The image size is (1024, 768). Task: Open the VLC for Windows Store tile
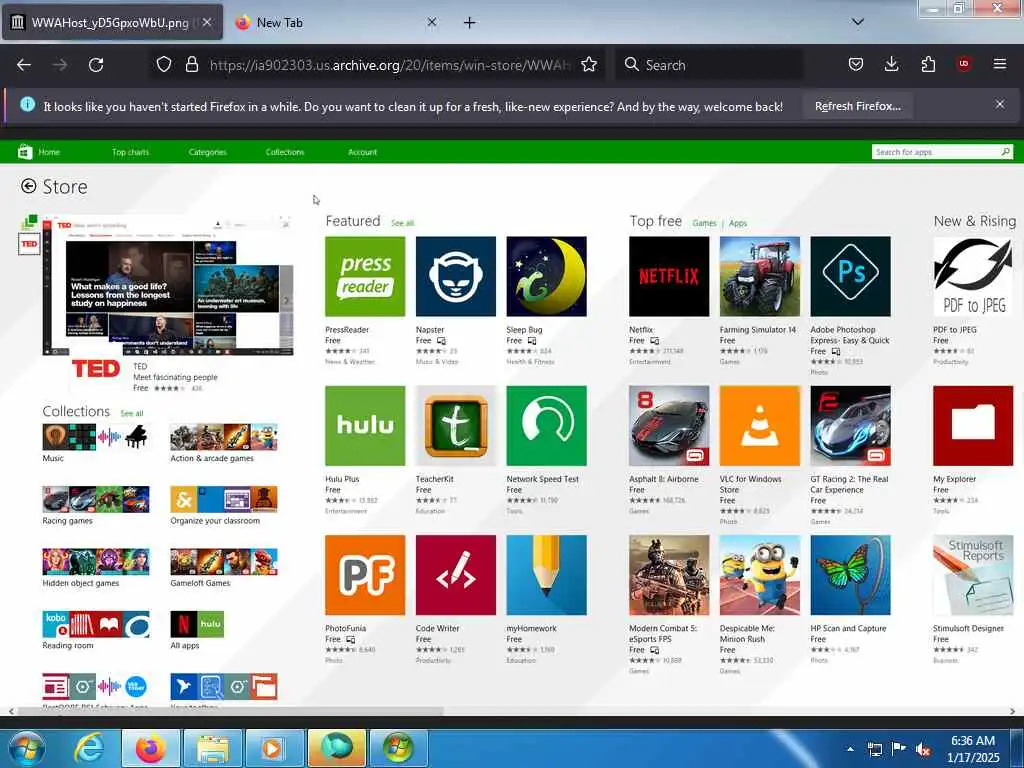(x=760, y=426)
